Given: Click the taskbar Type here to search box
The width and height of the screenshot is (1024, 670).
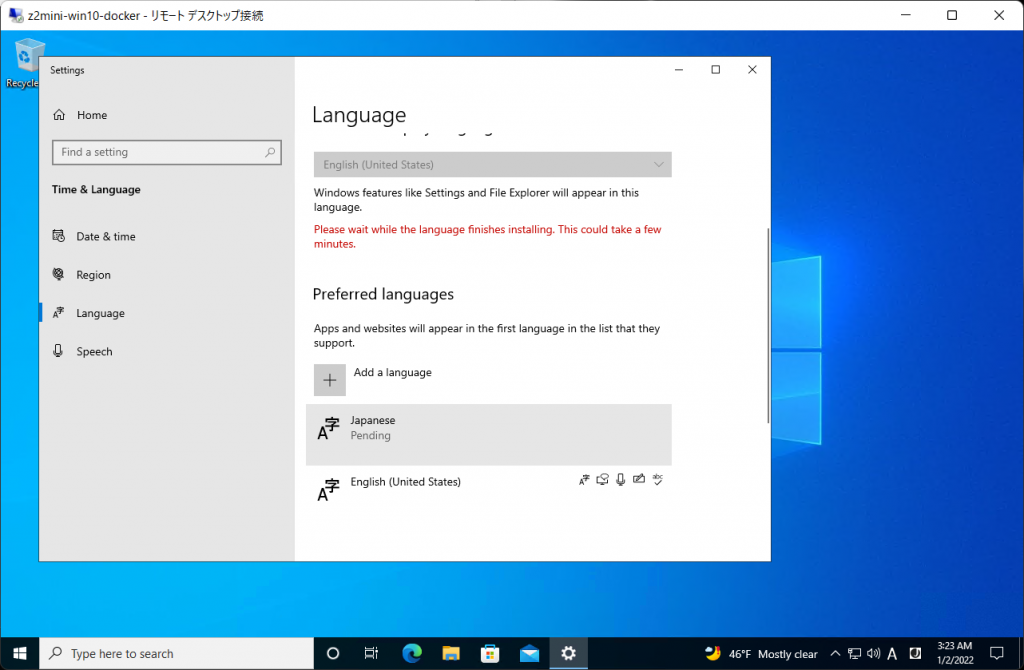Looking at the screenshot, I should (176, 653).
